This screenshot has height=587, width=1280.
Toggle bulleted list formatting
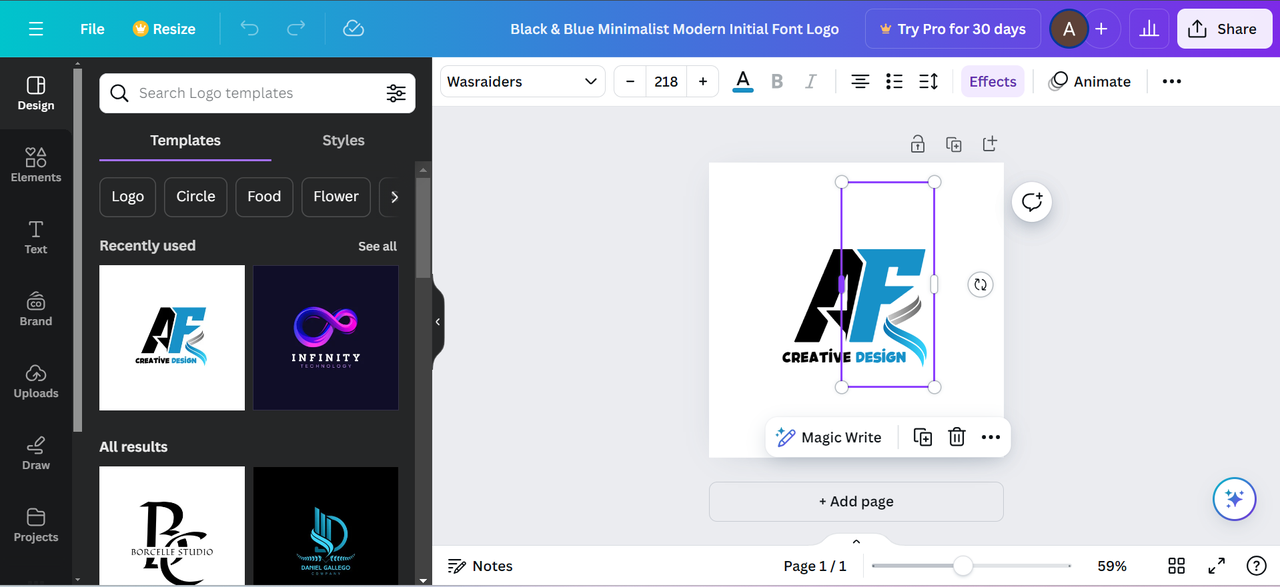tap(894, 82)
